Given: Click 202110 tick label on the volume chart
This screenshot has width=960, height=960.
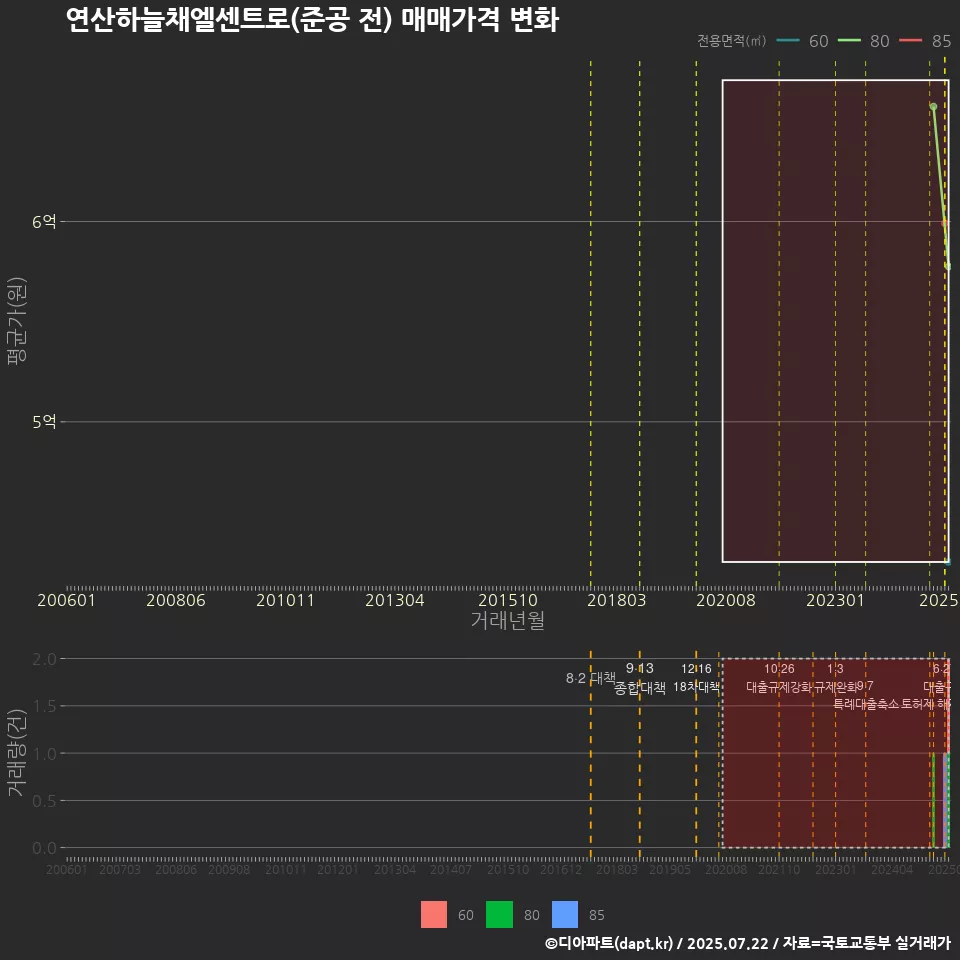Looking at the screenshot, I should 779,869.
